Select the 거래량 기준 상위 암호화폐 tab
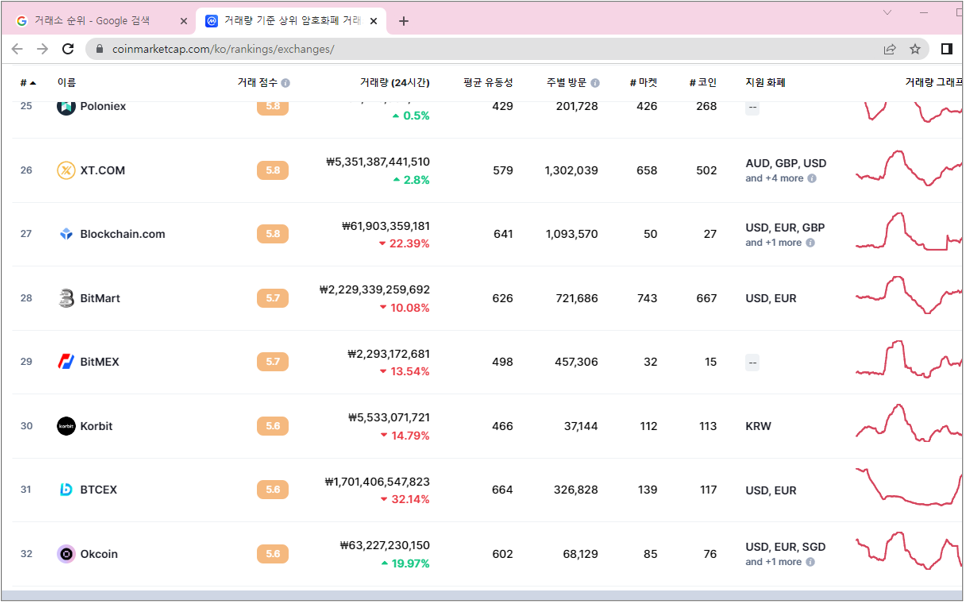 [x=291, y=21]
